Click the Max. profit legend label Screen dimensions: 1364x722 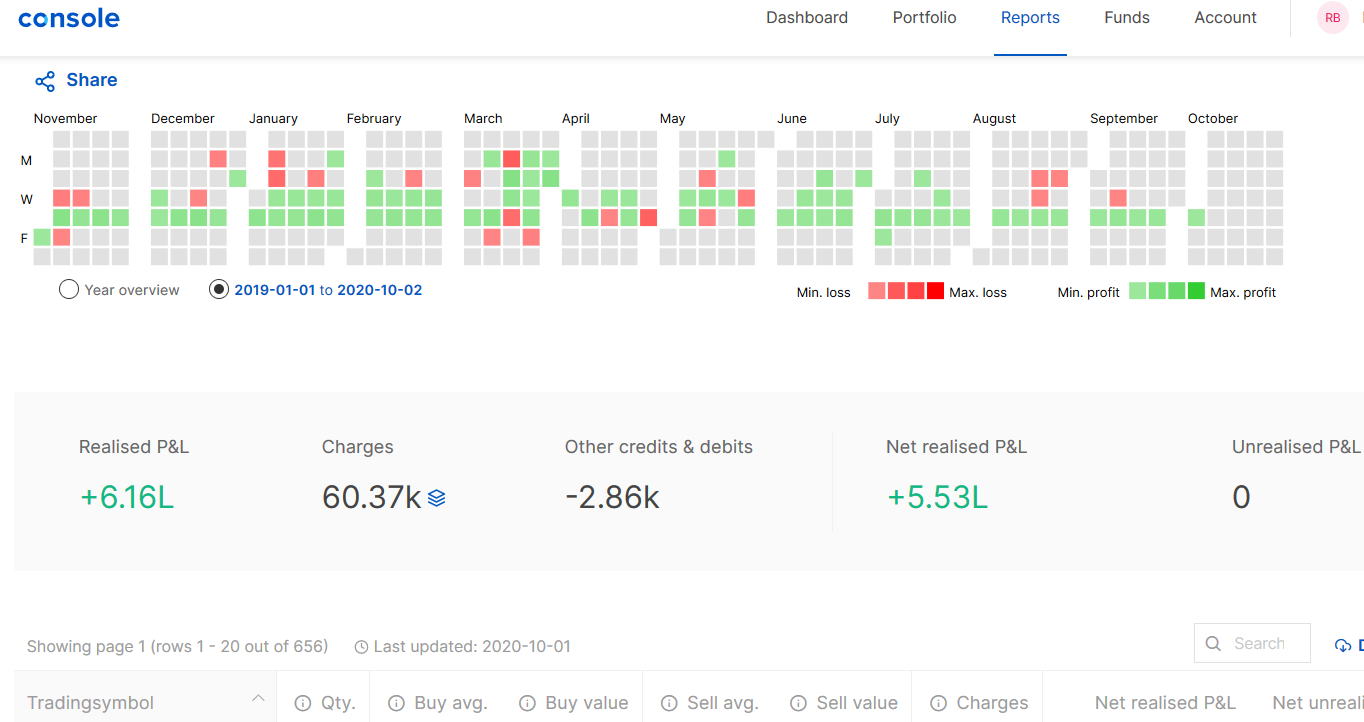[x=1243, y=293]
